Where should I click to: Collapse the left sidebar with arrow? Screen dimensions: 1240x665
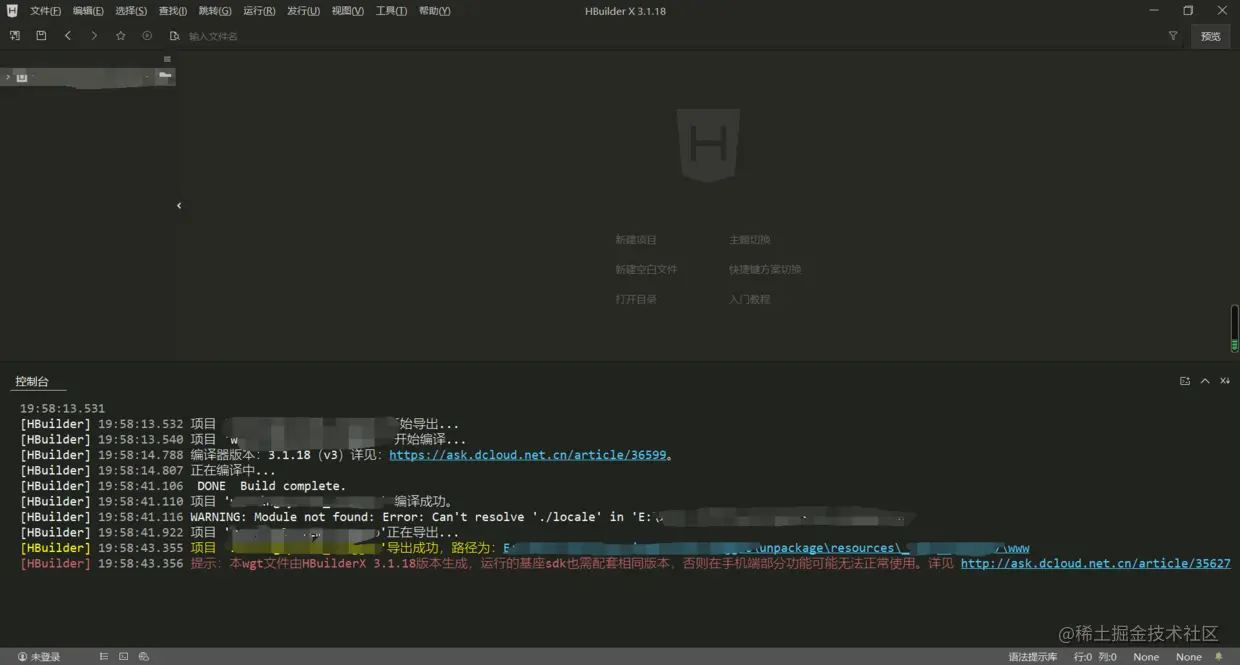179,206
